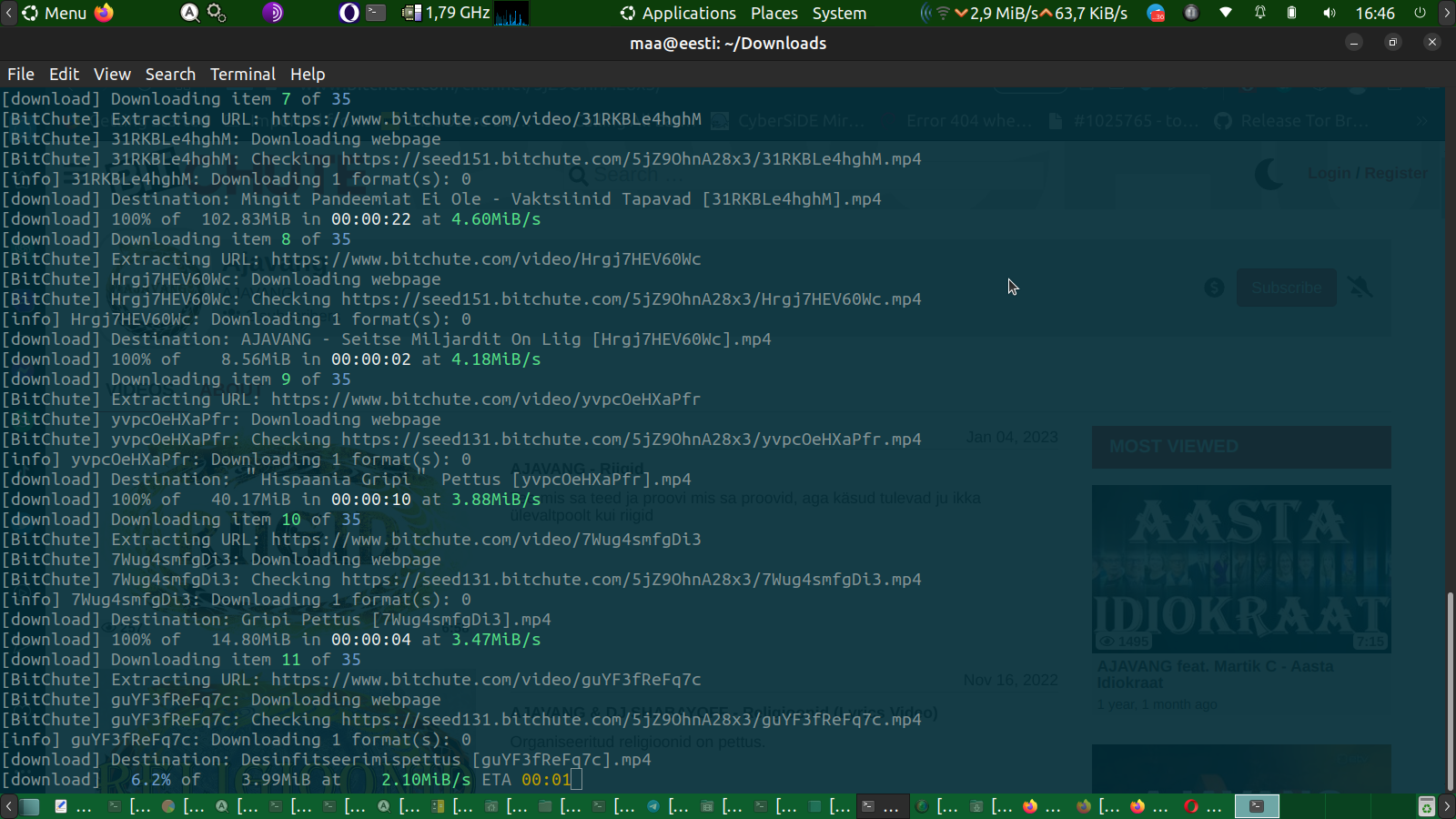Click the Show Desktop button in bottom panel

tap(30, 806)
